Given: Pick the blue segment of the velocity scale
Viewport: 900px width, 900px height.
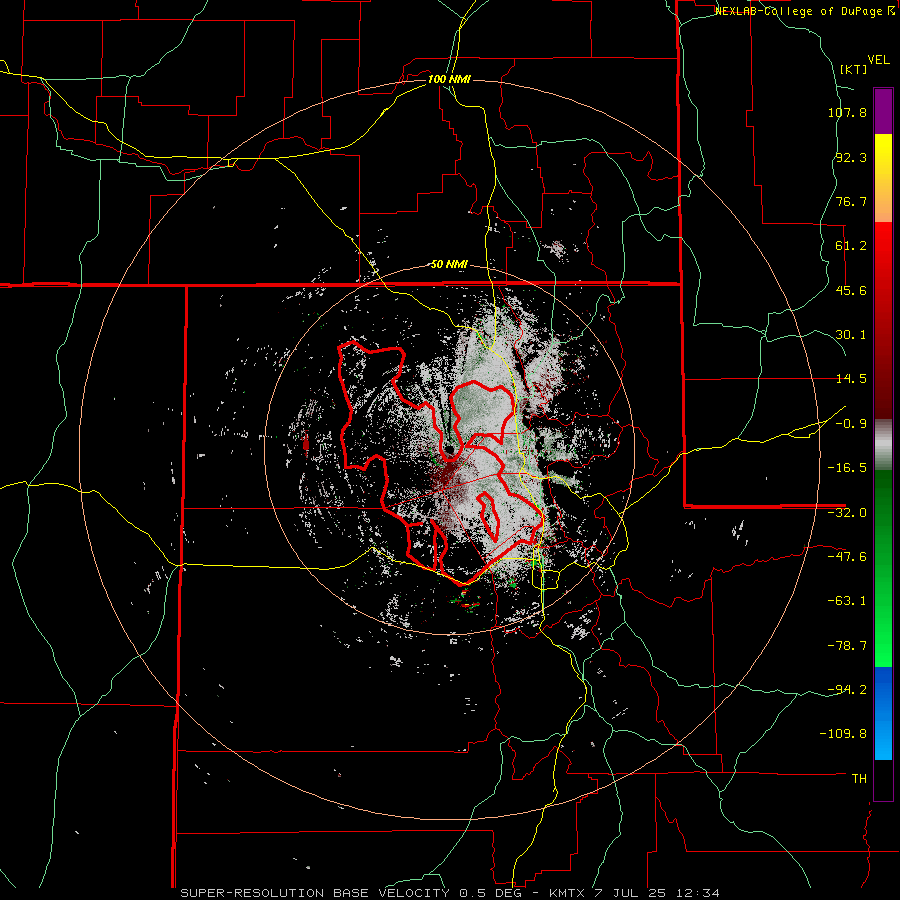Looking at the screenshot, I should click(883, 713).
